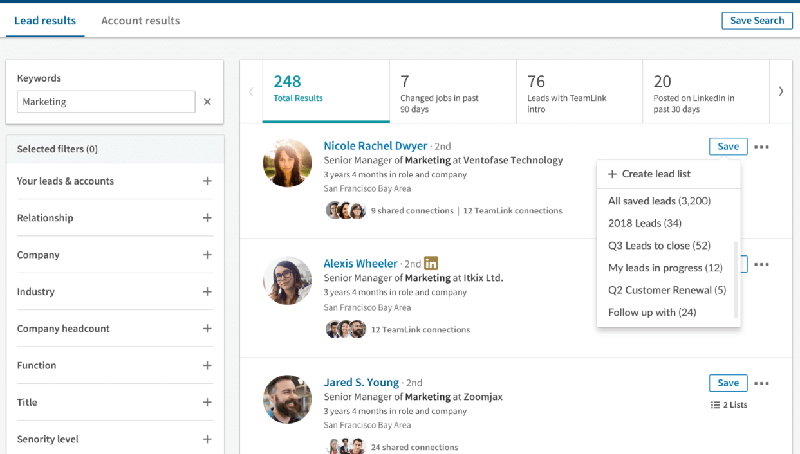Expand the Industry filter
The image size is (800, 454).
tap(207, 292)
